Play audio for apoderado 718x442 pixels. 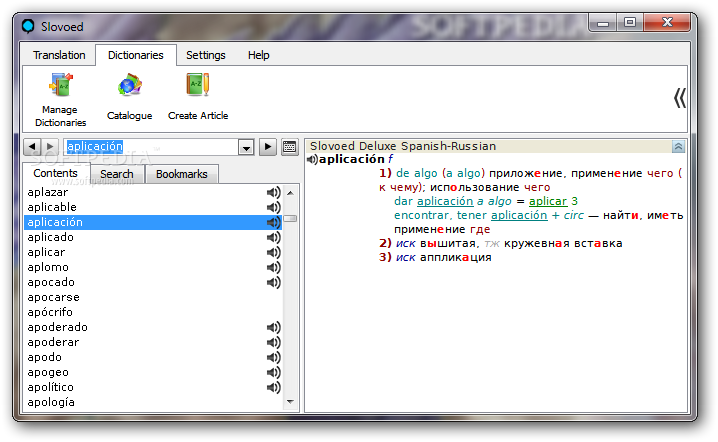(x=273, y=327)
